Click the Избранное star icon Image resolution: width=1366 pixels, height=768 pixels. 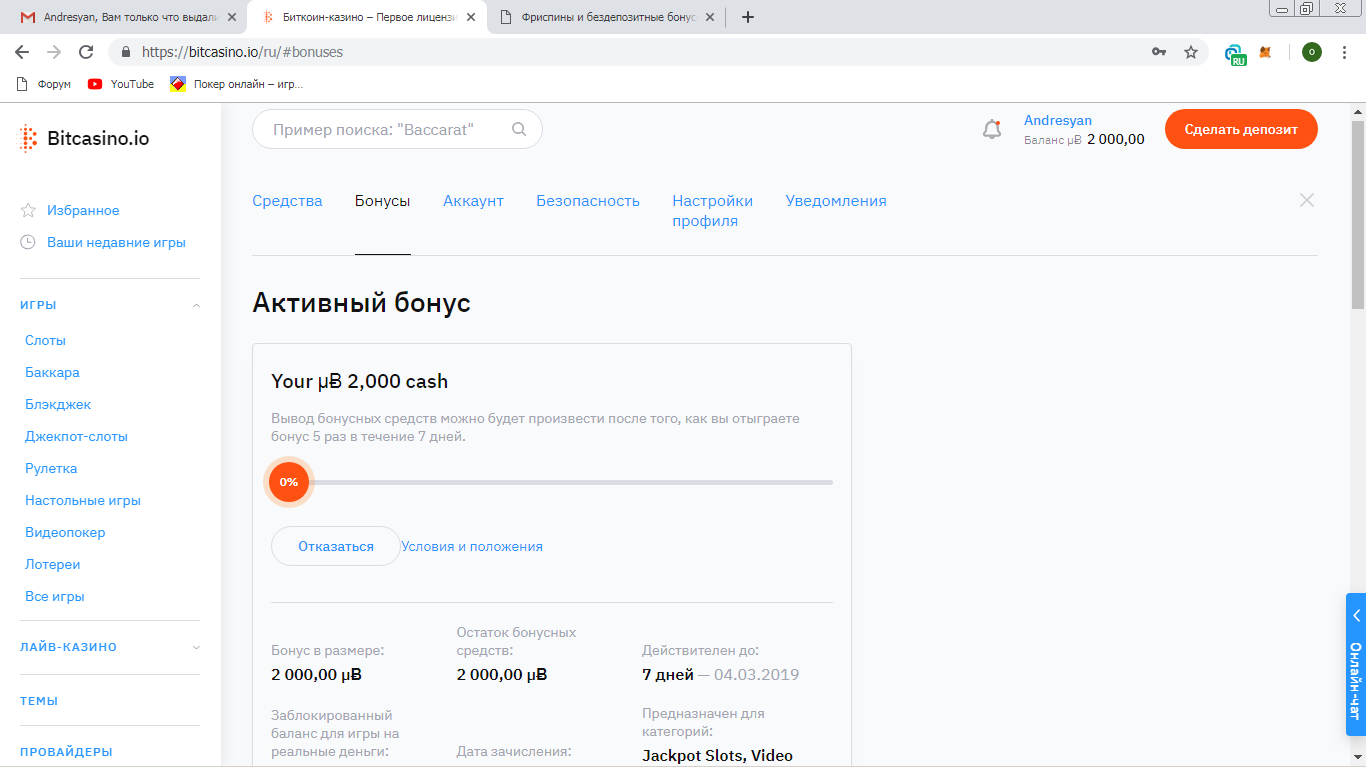pyautogui.click(x=28, y=211)
